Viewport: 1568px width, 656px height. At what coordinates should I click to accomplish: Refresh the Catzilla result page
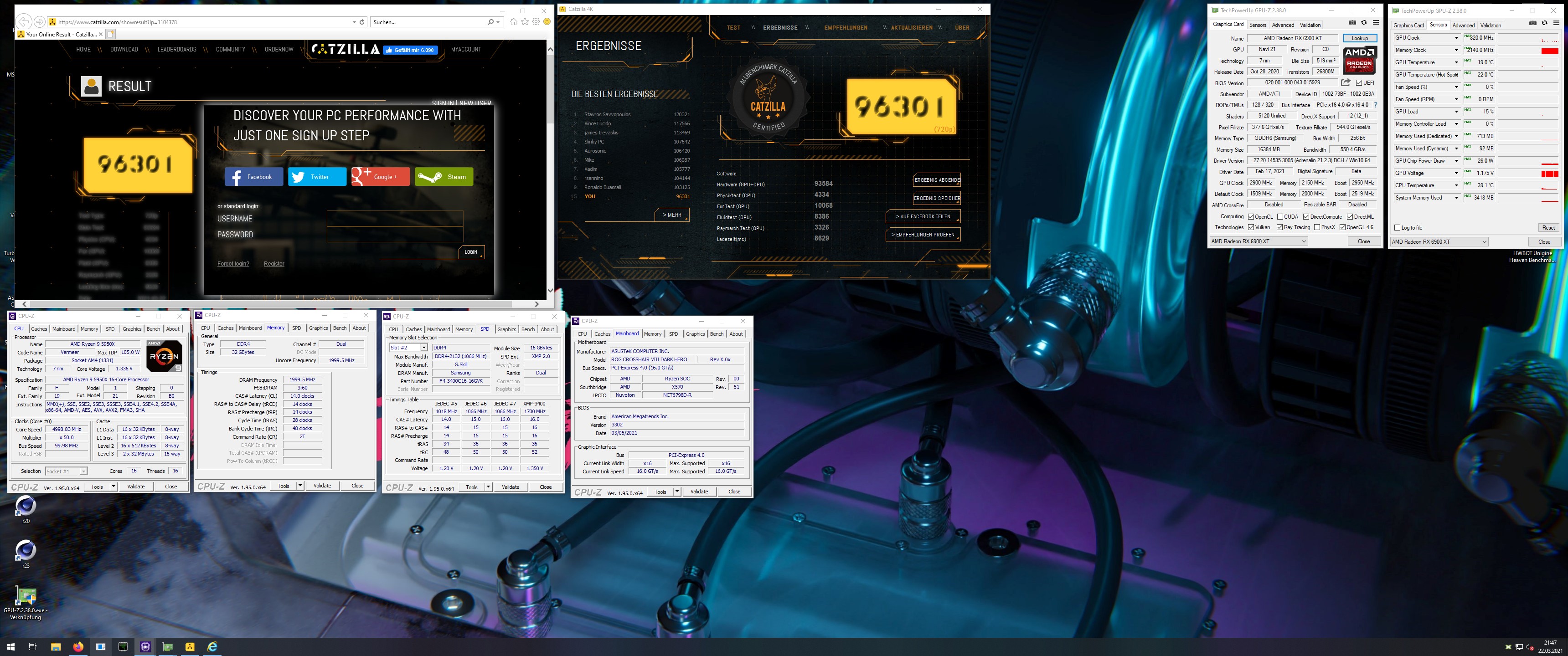click(362, 22)
